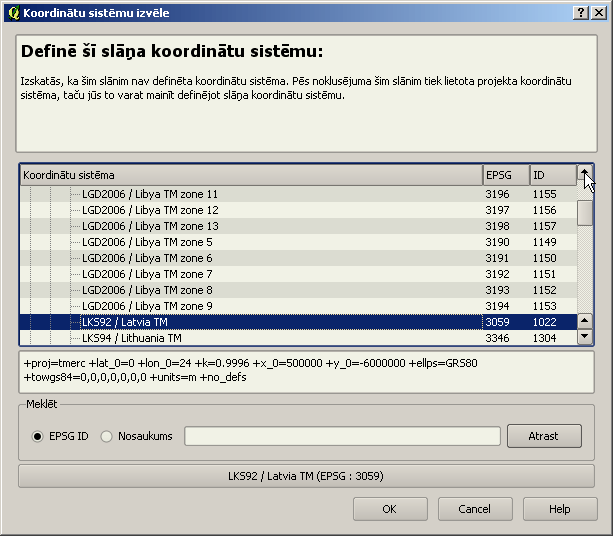Sort by EPSG column header
Screen dimensions: 613x536
[506, 175]
